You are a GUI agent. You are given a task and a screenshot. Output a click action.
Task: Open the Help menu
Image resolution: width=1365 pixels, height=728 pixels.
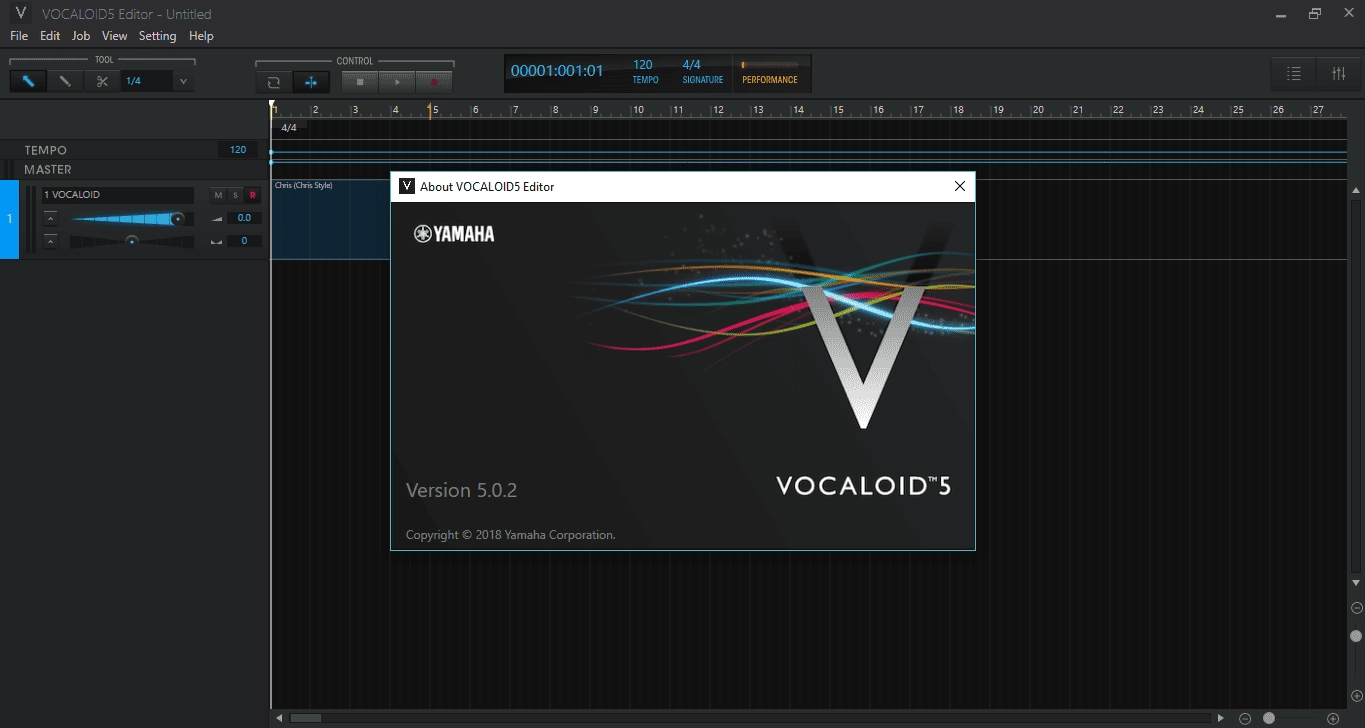coord(201,36)
